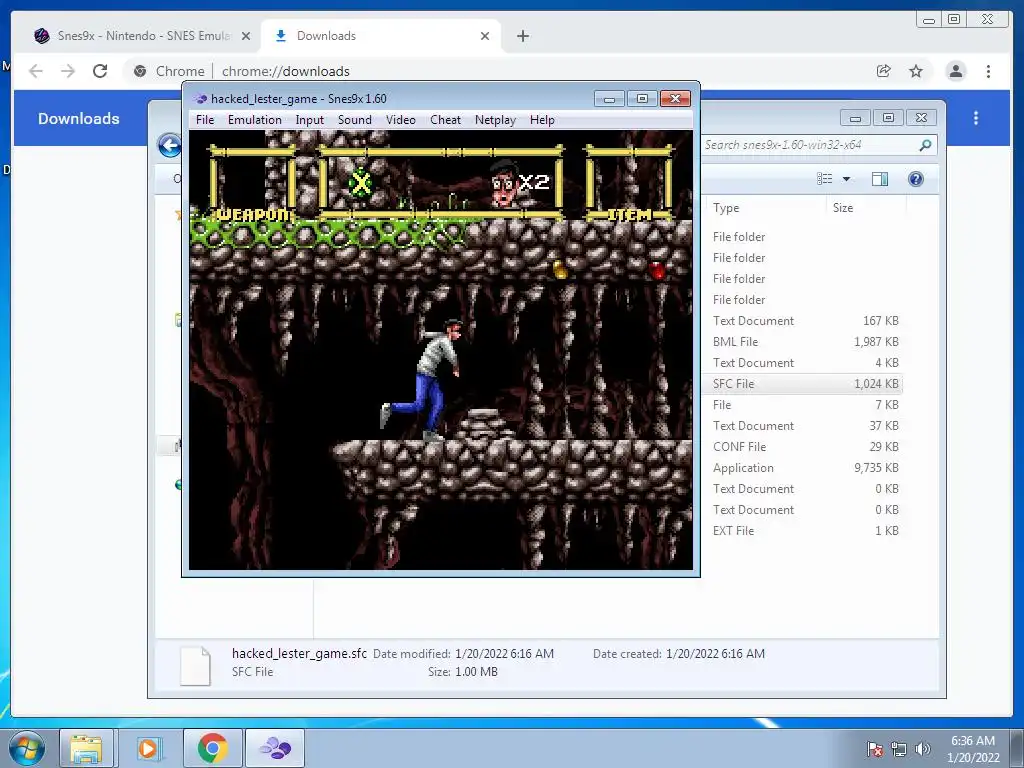Click the Explorer search magnifier icon

click(x=925, y=145)
